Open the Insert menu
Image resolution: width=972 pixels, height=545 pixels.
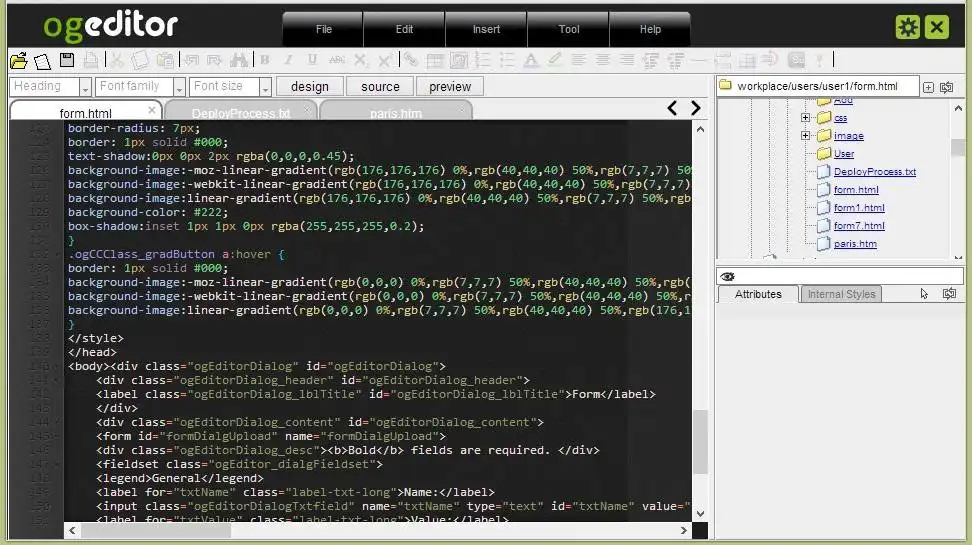(486, 29)
